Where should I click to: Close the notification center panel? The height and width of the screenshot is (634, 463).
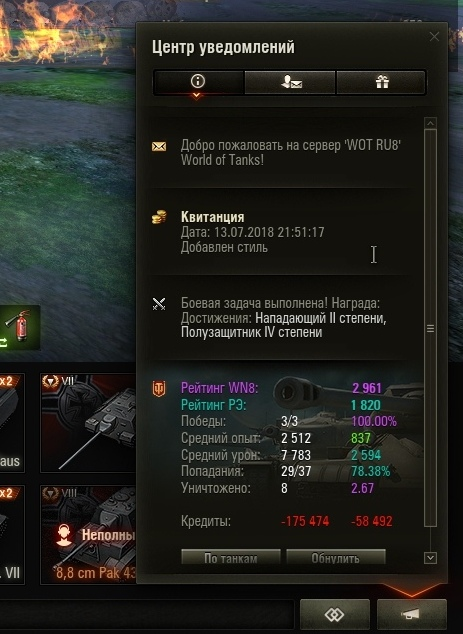(434, 37)
